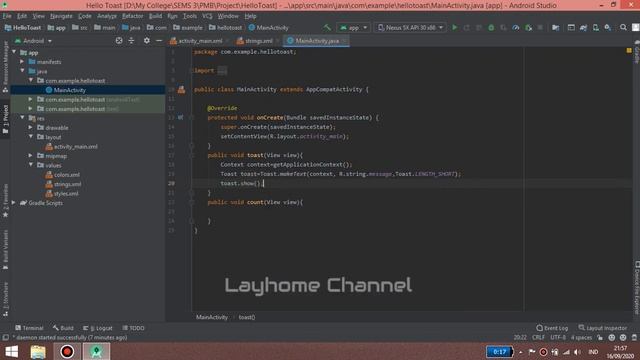Screen dimensions: 640x360
Task: Expand the mipmap folder
Action: coord(31,156)
